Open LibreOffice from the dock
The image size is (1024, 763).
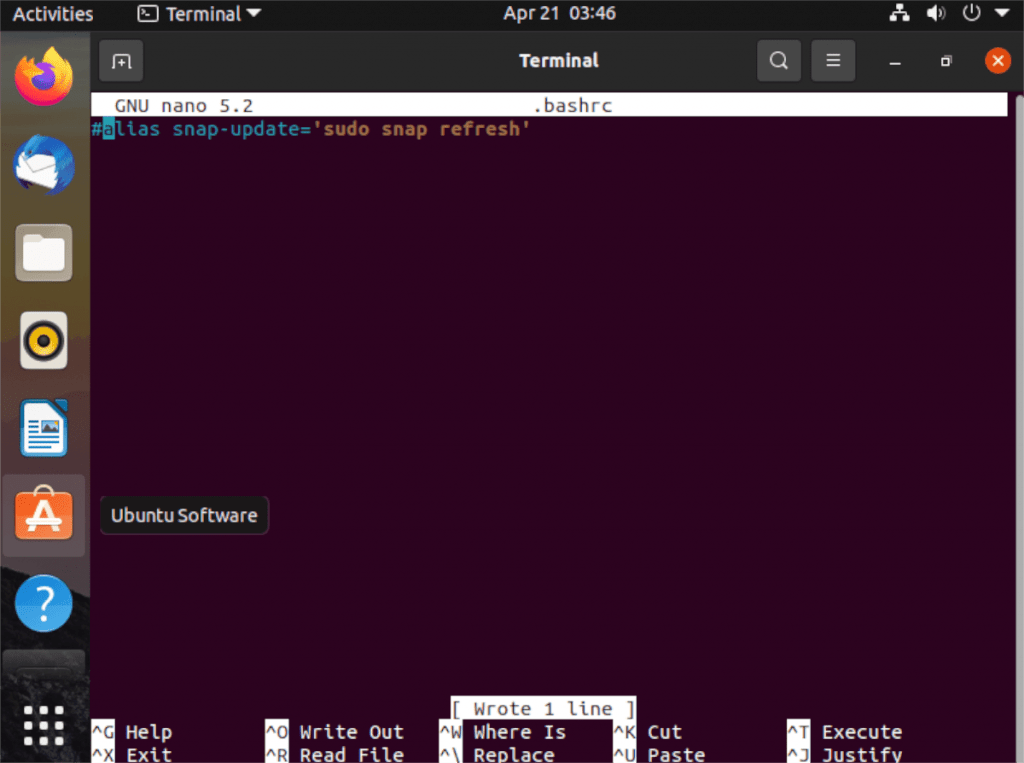point(44,428)
